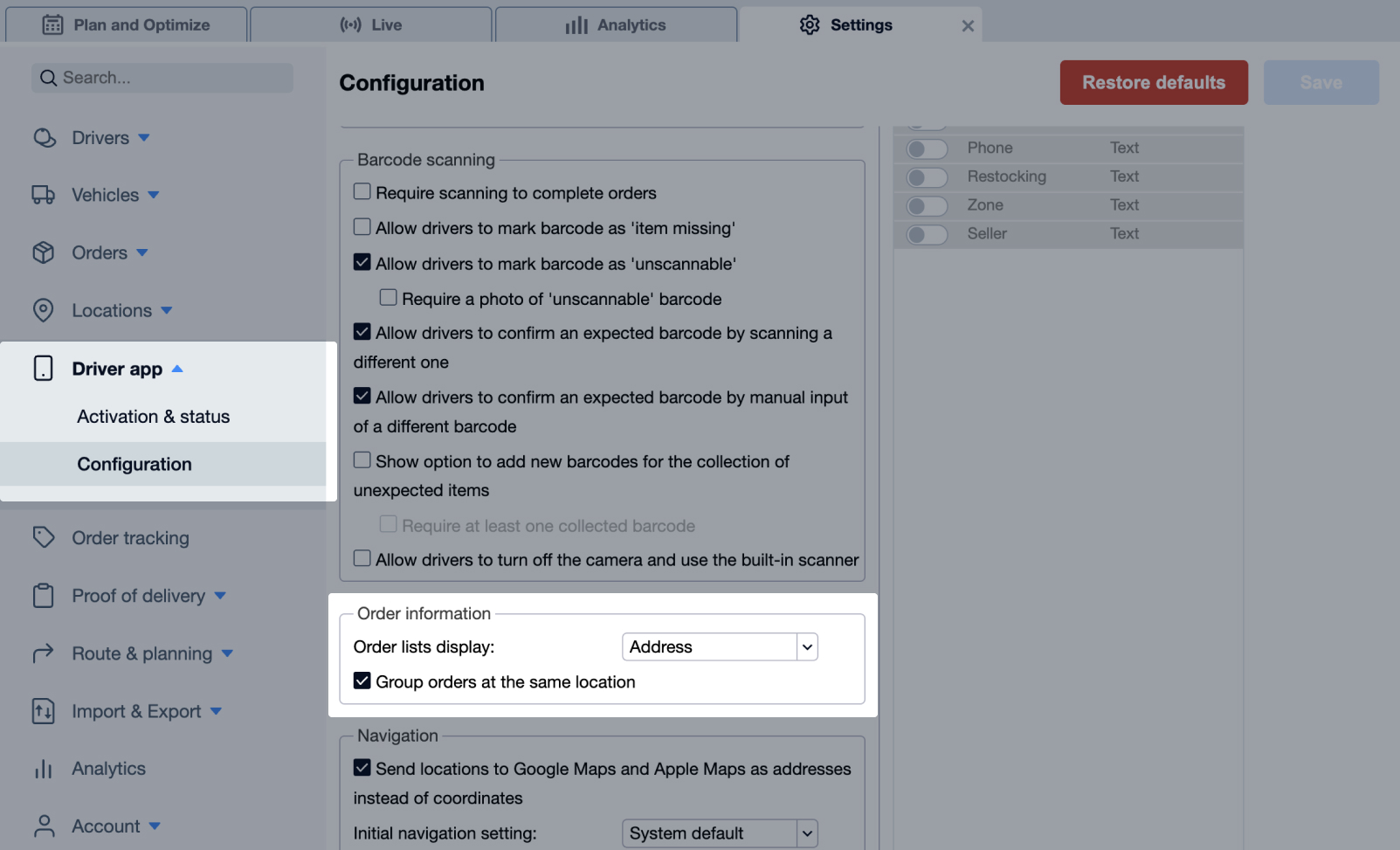This screenshot has width=1400, height=850.
Task: Click the sidebar Search field
Action: [162, 78]
